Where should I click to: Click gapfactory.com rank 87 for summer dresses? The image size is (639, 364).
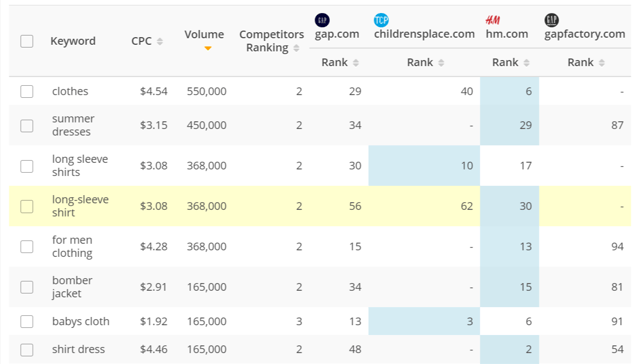click(x=617, y=125)
